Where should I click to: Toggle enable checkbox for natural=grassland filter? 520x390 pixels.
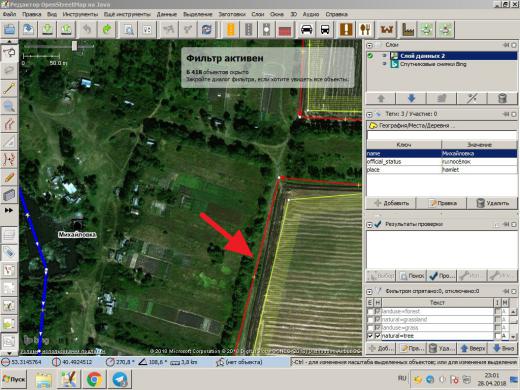tap(370, 319)
